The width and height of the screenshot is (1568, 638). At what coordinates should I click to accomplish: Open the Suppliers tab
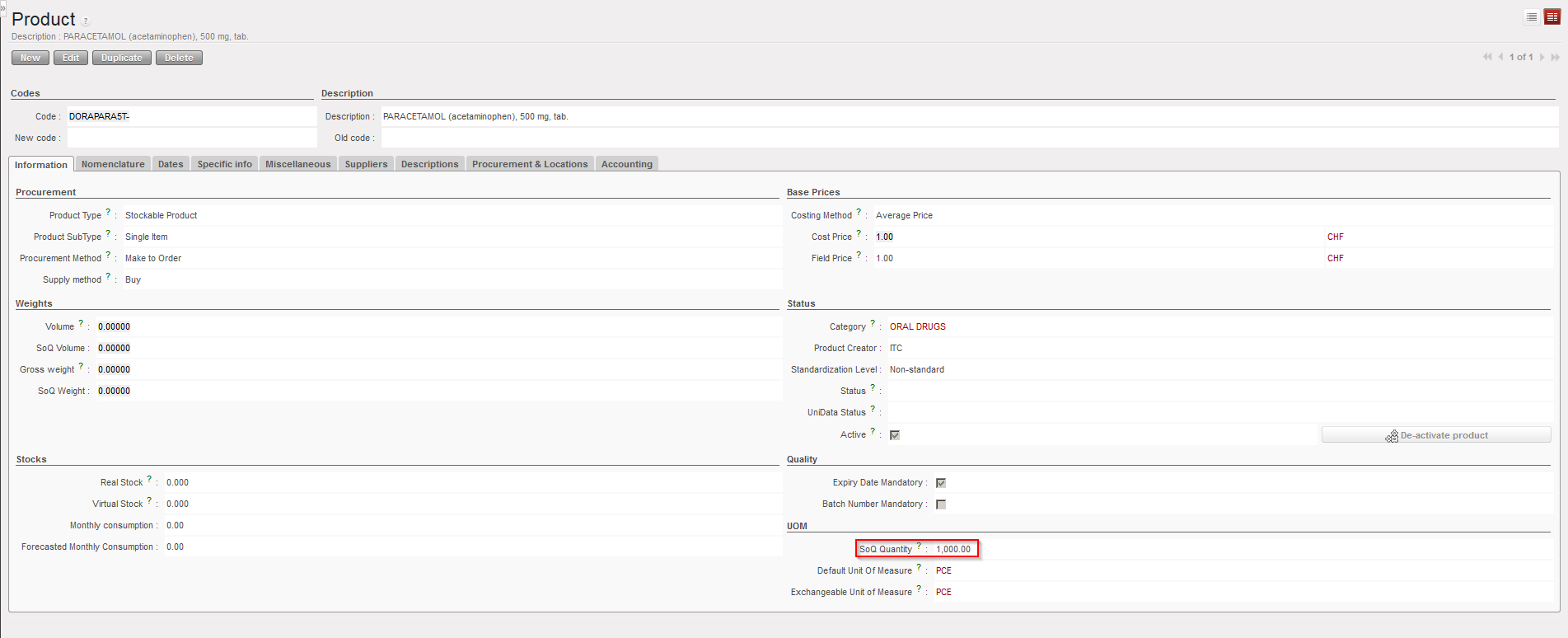tap(366, 164)
